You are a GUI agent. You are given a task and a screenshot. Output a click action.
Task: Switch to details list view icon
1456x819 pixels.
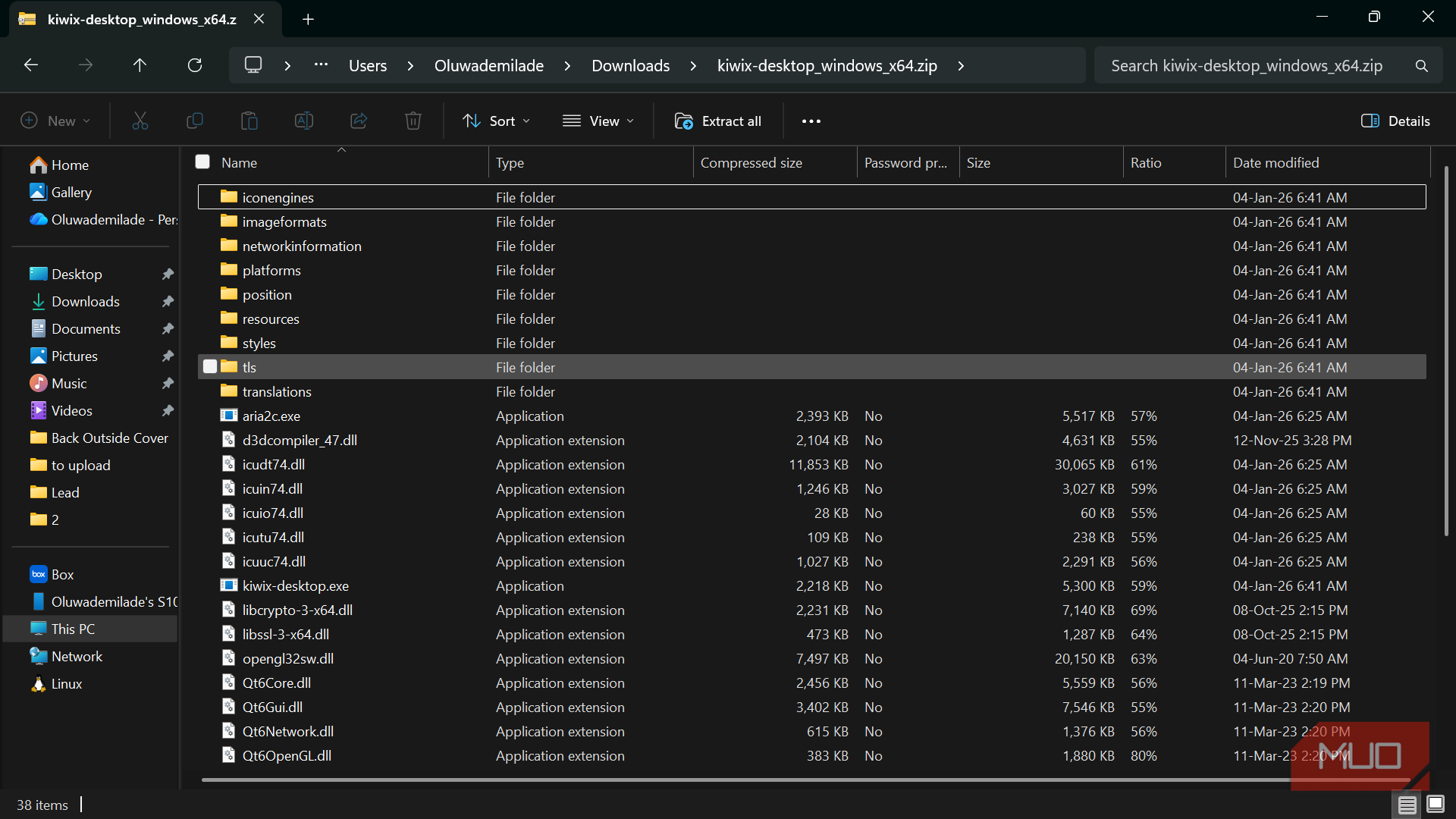pyautogui.click(x=1407, y=805)
